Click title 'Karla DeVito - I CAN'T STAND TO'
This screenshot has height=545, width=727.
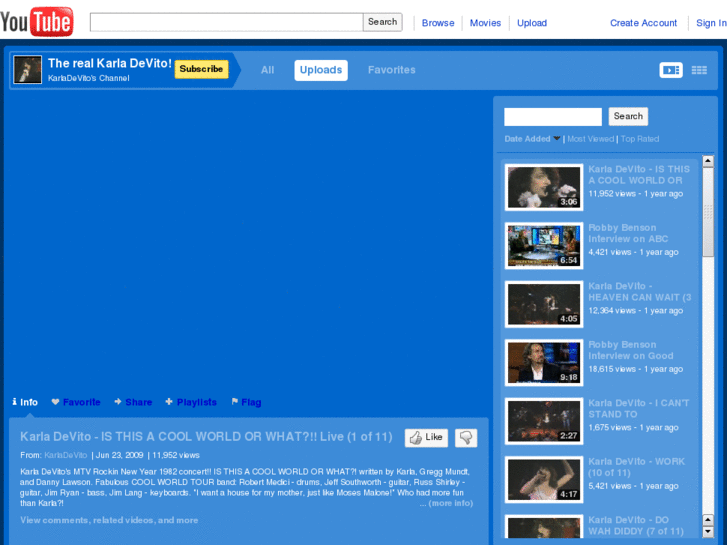(x=638, y=409)
